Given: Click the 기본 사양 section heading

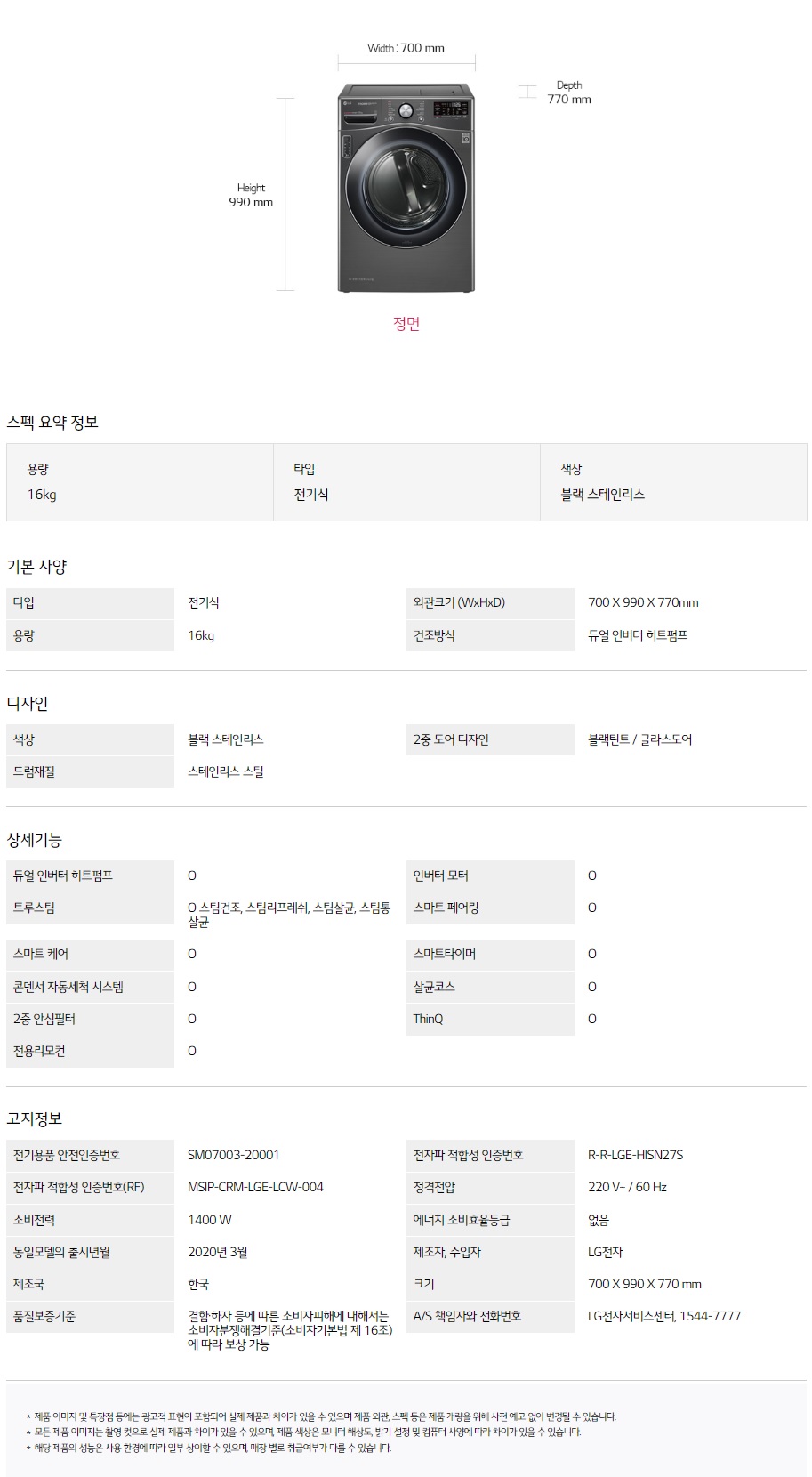Looking at the screenshot, I should click(x=36, y=567).
